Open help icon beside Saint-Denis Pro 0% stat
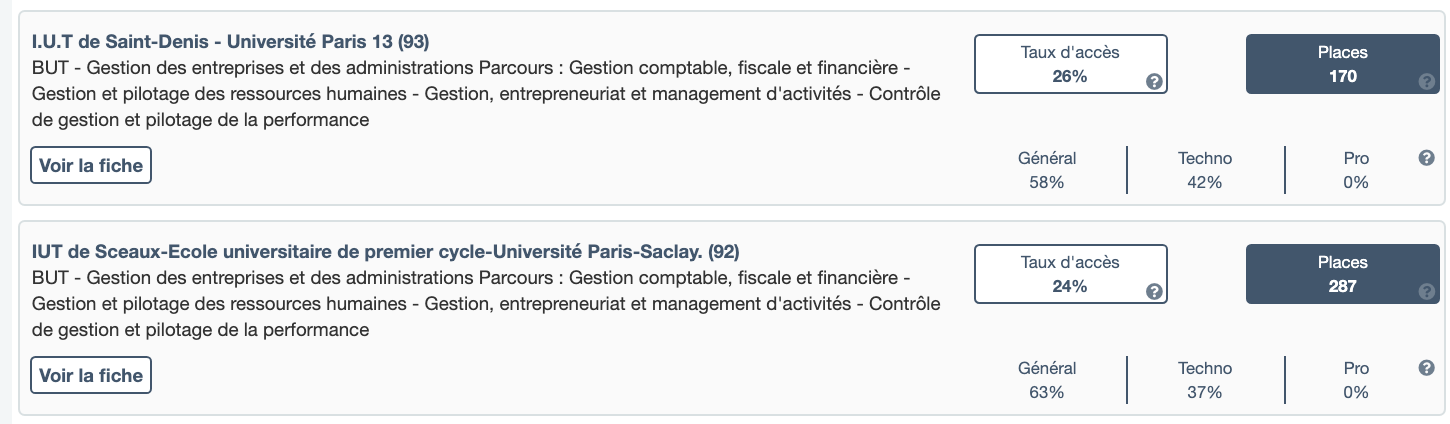Screen dimensions: 1450x424 pyautogui.click(x=1427, y=158)
